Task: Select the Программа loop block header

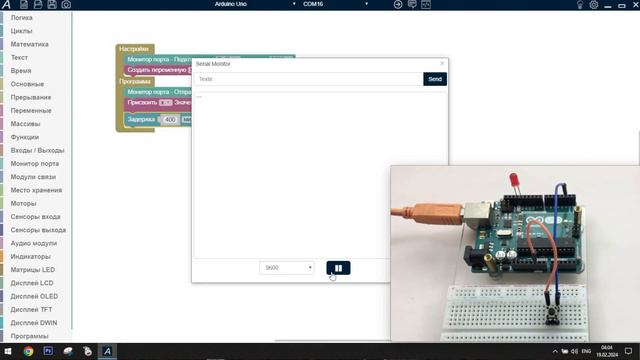Action: pyautogui.click(x=135, y=82)
